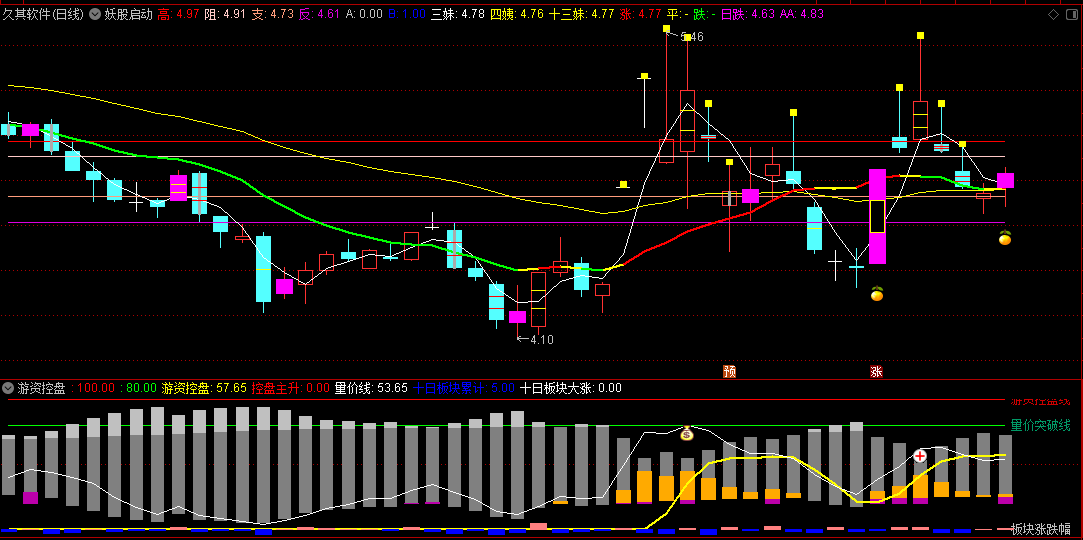Click the 支: 4.73 value
Viewport: 1083px width, 540px height.
click(x=272, y=14)
